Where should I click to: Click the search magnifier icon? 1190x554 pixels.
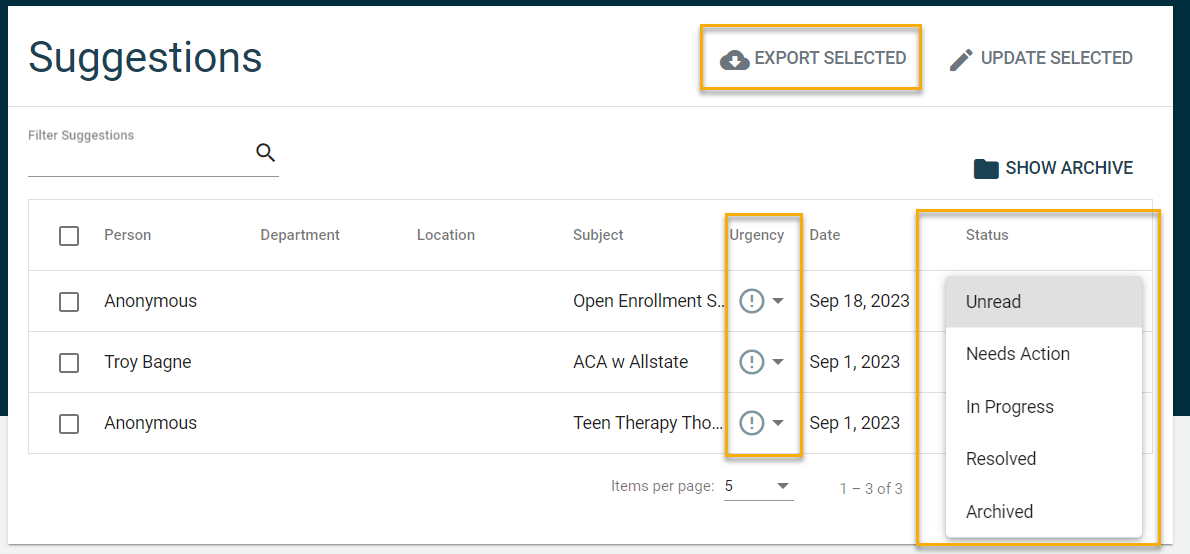click(265, 153)
